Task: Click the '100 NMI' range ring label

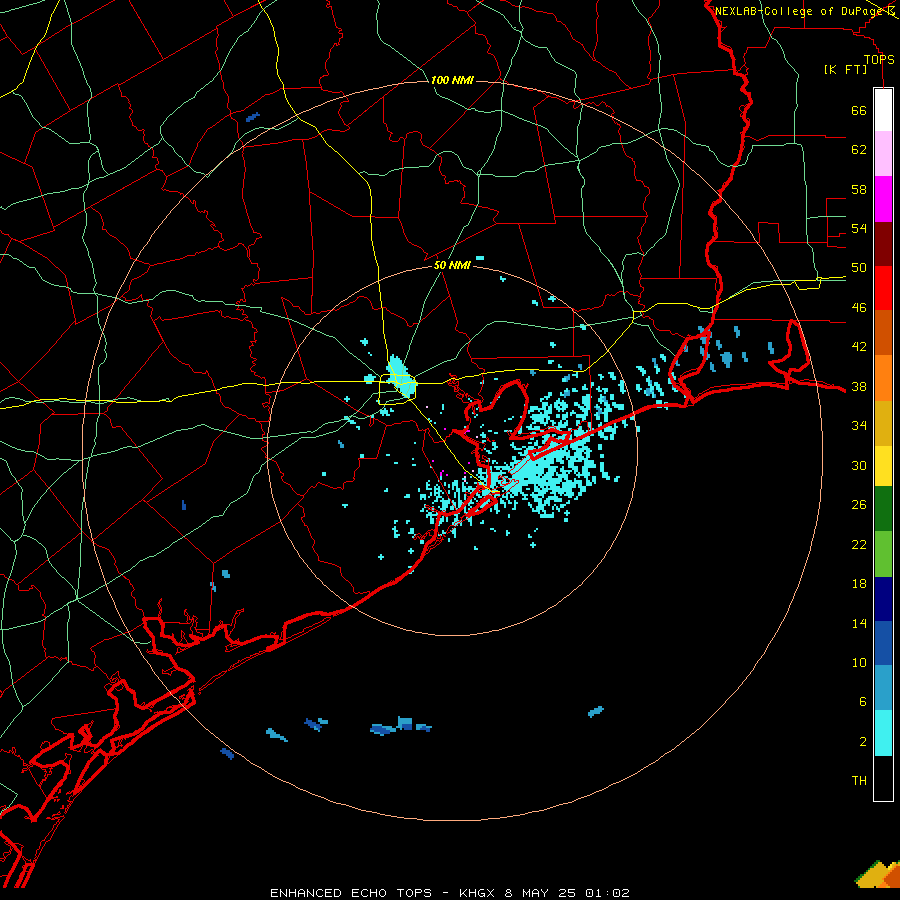Action: (x=452, y=80)
